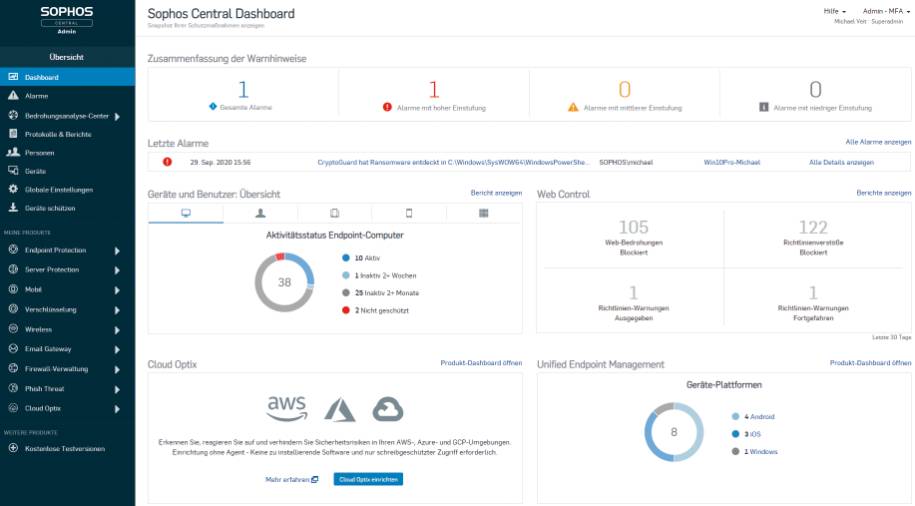Expand the Verschlüsselung submenu arrow
Screen dimensions: 915x506
[x=117, y=310]
